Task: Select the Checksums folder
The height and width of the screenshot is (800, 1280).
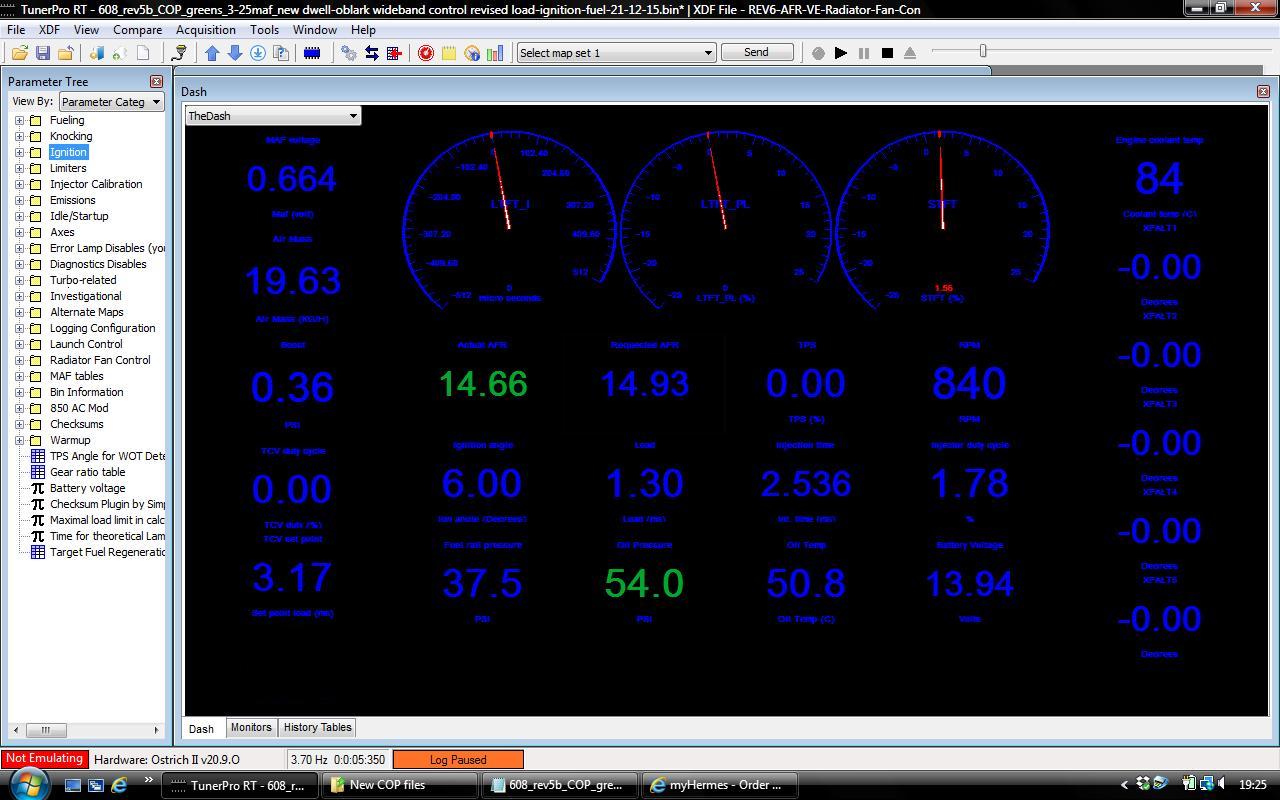Action: coord(76,424)
